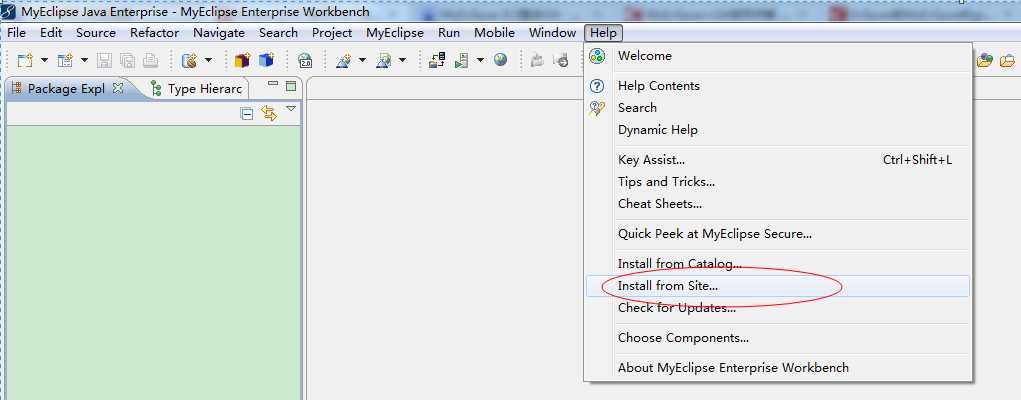Close the open Help menu

[604, 33]
